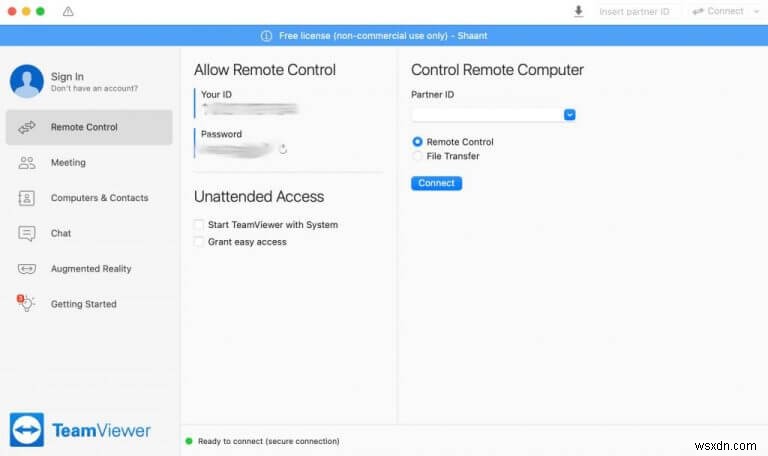
Task: Click the connect arrows icon in the title bar
Action: pos(698,11)
